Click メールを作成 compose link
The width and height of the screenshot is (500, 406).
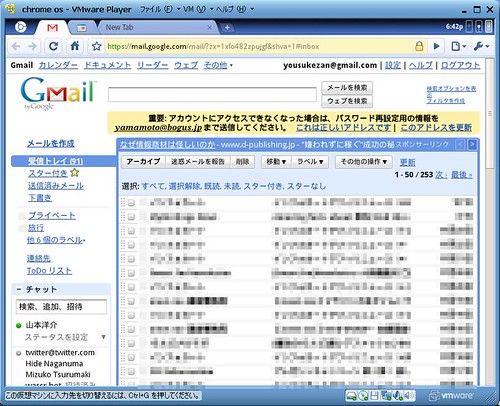pyautogui.click(x=51, y=144)
